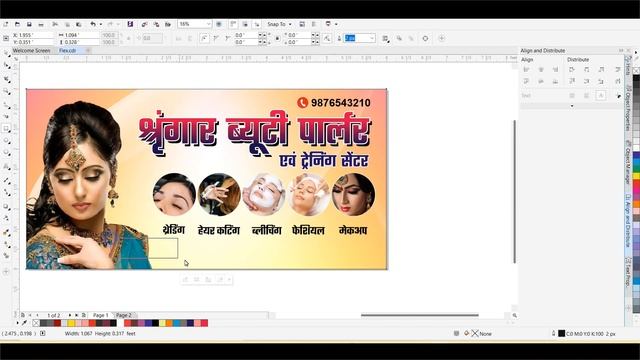Select the Shape tool
Image resolution: width=640 pixels, height=360 pixels.
point(6,66)
